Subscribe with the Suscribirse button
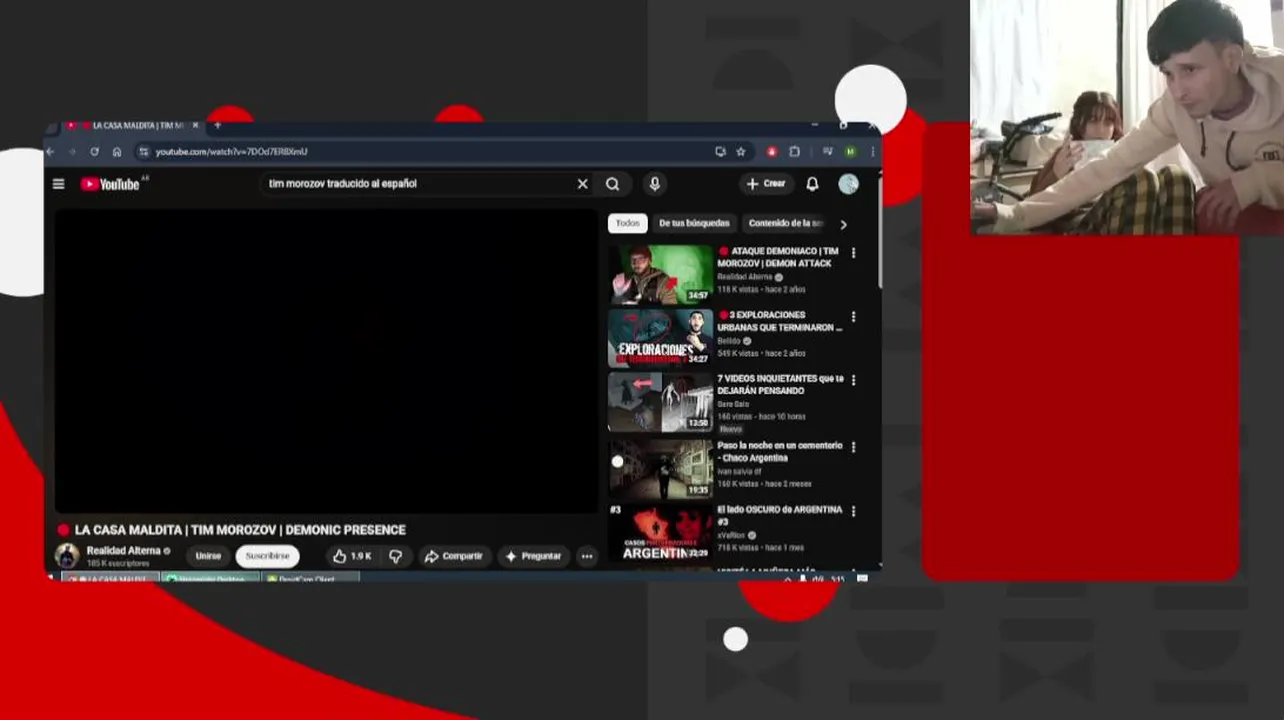 [267, 556]
